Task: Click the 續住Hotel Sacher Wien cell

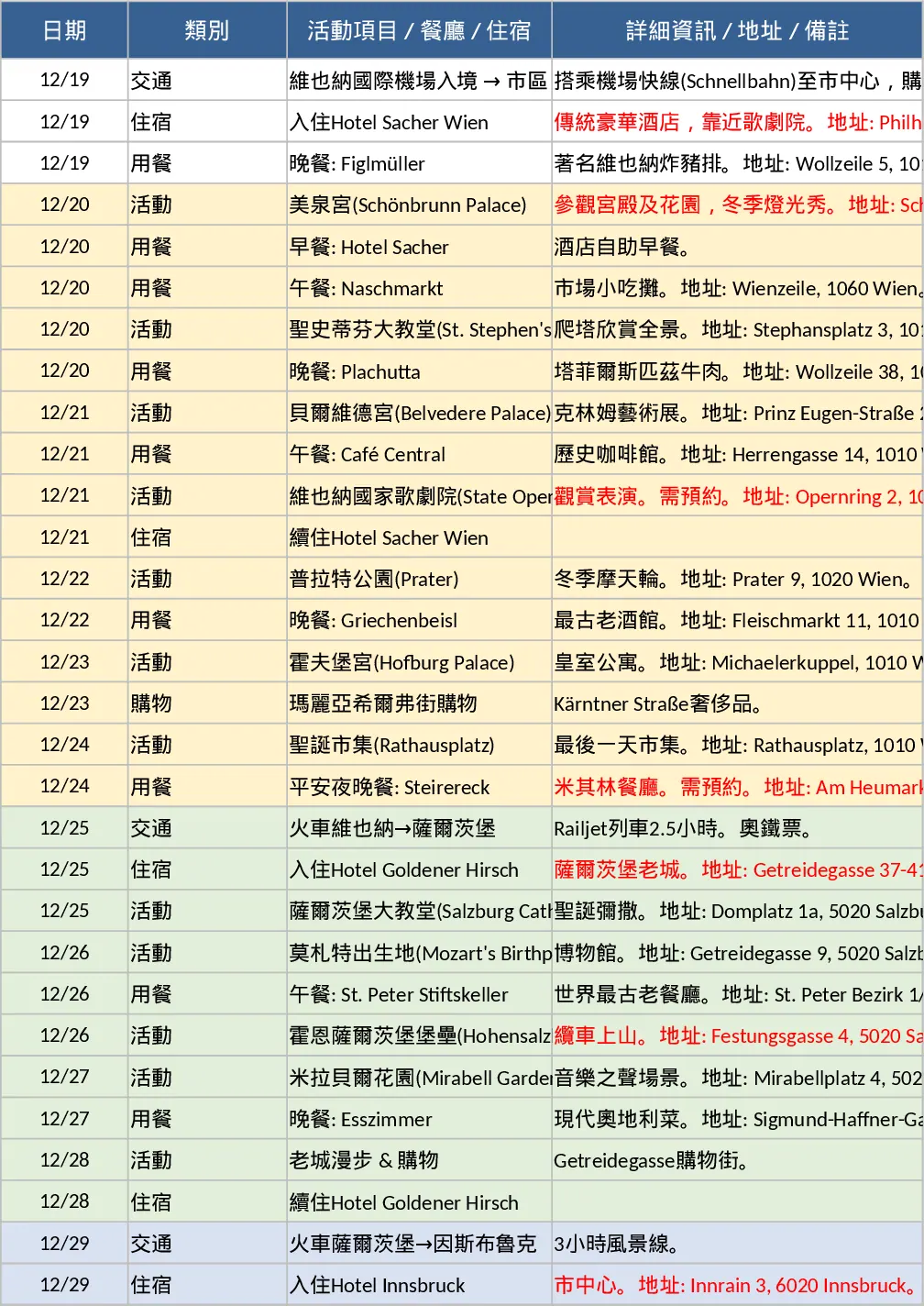Action: click(419, 537)
